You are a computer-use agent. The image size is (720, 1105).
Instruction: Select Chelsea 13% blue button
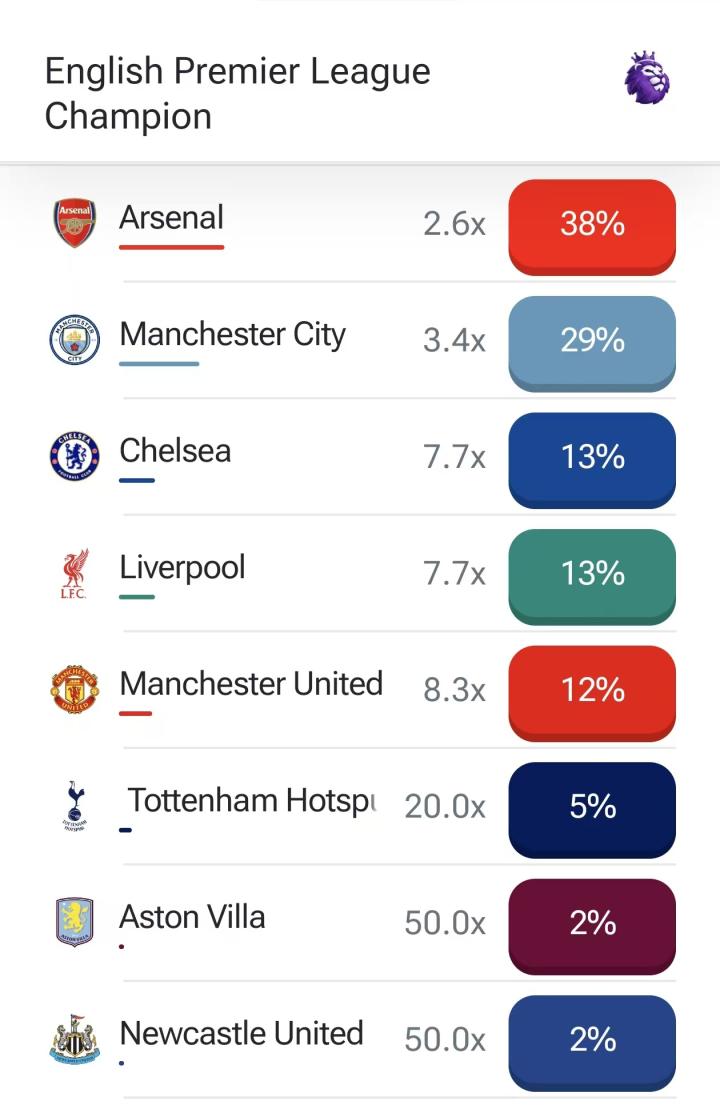pos(592,460)
